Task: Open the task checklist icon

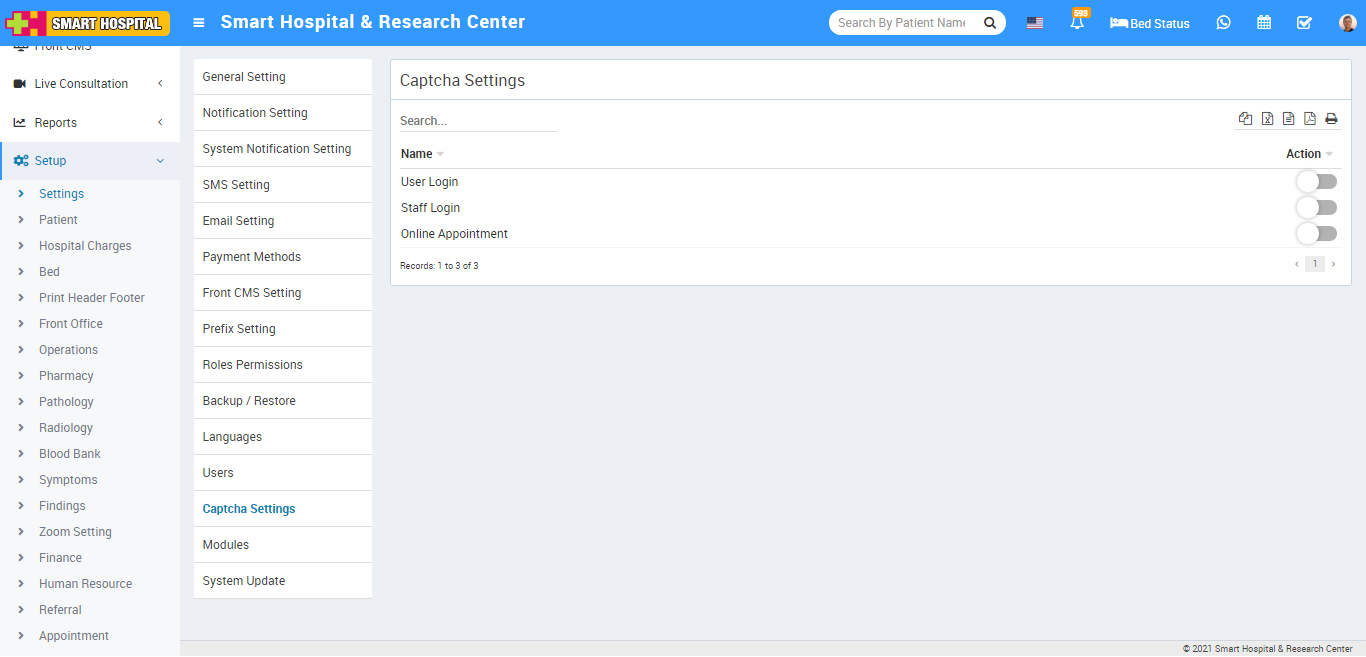Action: (1304, 23)
